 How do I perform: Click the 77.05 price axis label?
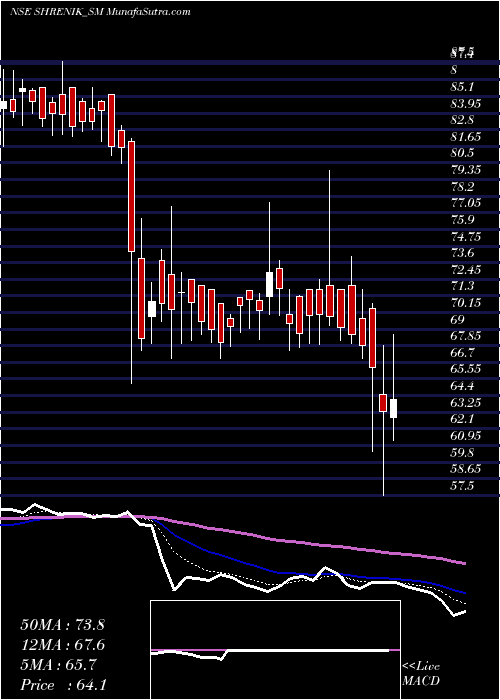[x=466, y=203]
